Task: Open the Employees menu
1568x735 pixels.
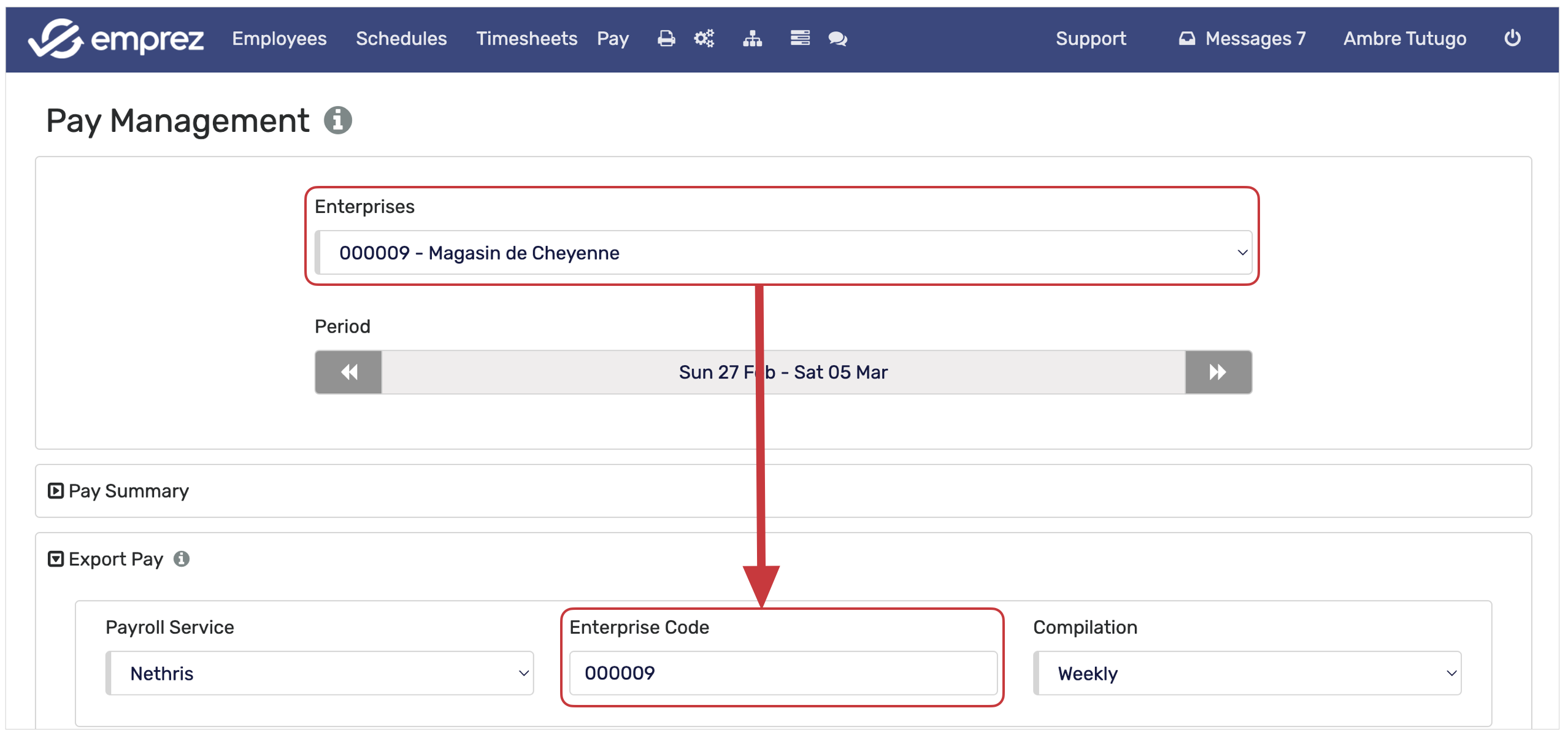Action: tap(279, 39)
